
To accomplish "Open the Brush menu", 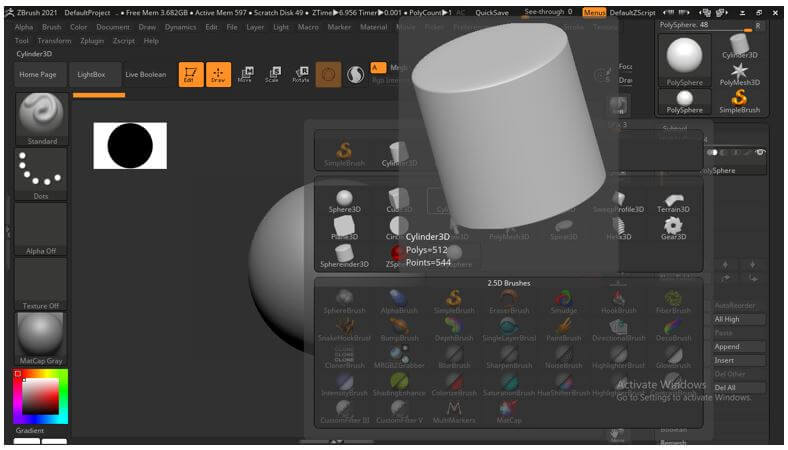I will (x=51, y=27).
